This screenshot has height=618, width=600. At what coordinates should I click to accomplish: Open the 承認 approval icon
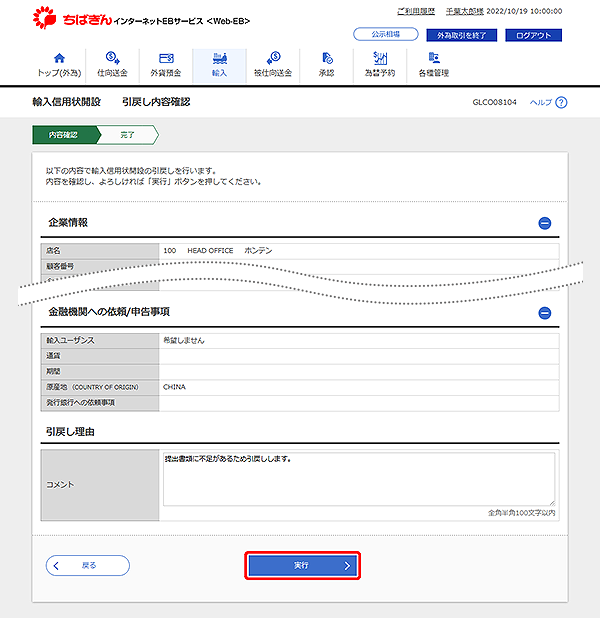pos(327,58)
